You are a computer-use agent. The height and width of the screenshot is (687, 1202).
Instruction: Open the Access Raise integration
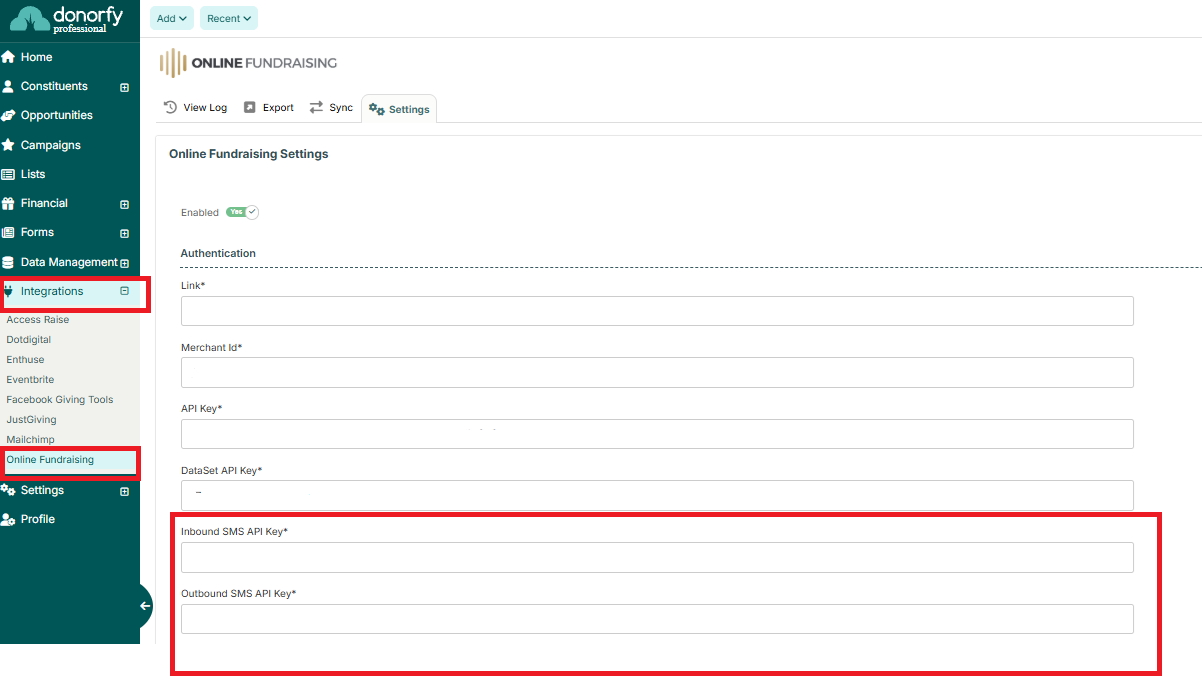pyautogui.click(x=38, y=320)
